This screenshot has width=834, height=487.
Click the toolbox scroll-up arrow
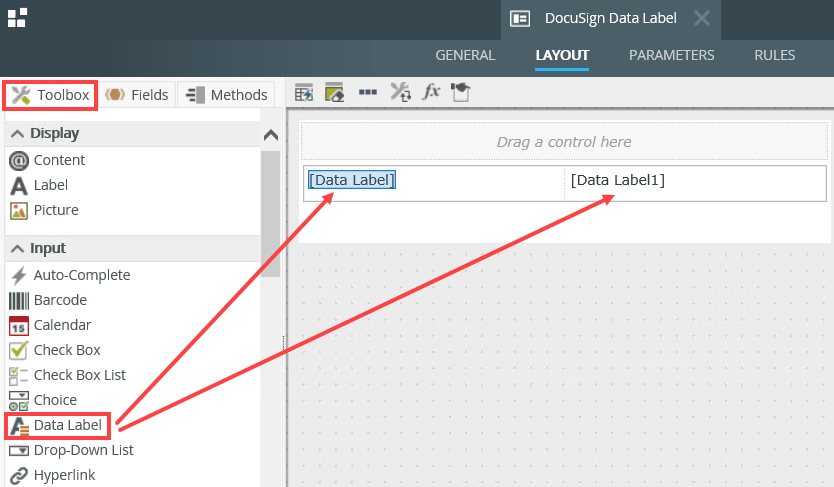pos(271,135)
